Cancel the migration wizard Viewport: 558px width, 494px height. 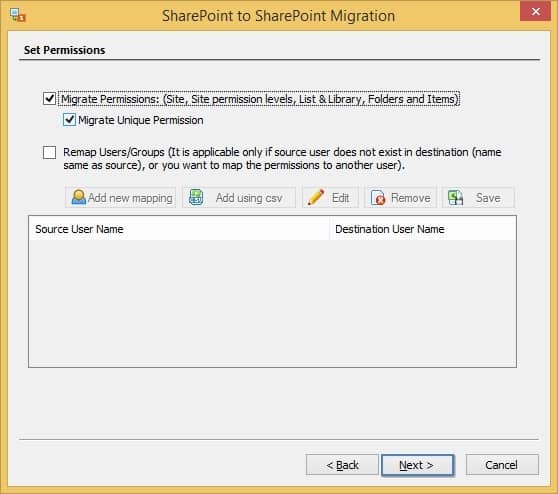point(502,465)
